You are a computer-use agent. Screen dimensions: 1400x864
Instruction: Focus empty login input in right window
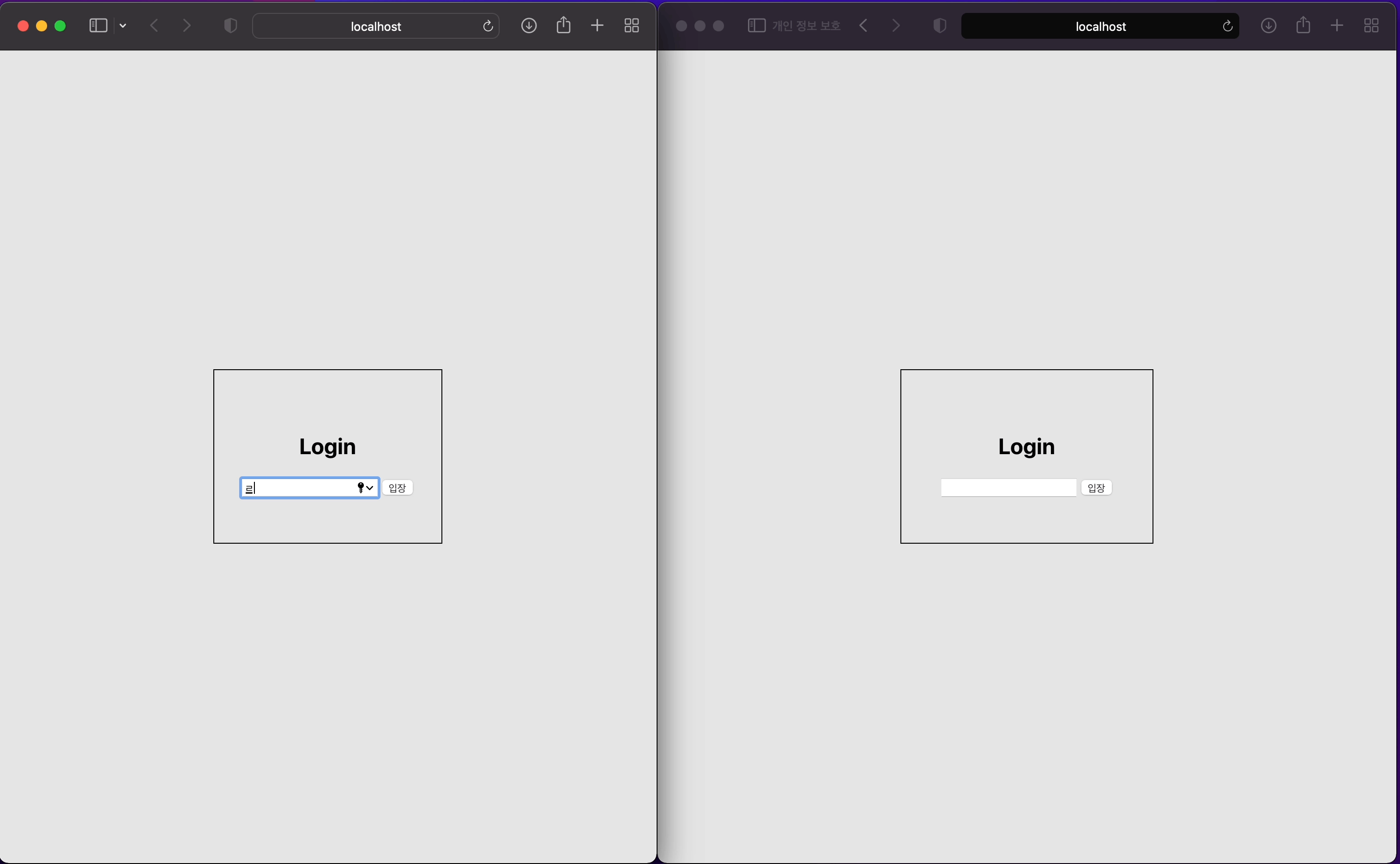(x=1008, y=487)
